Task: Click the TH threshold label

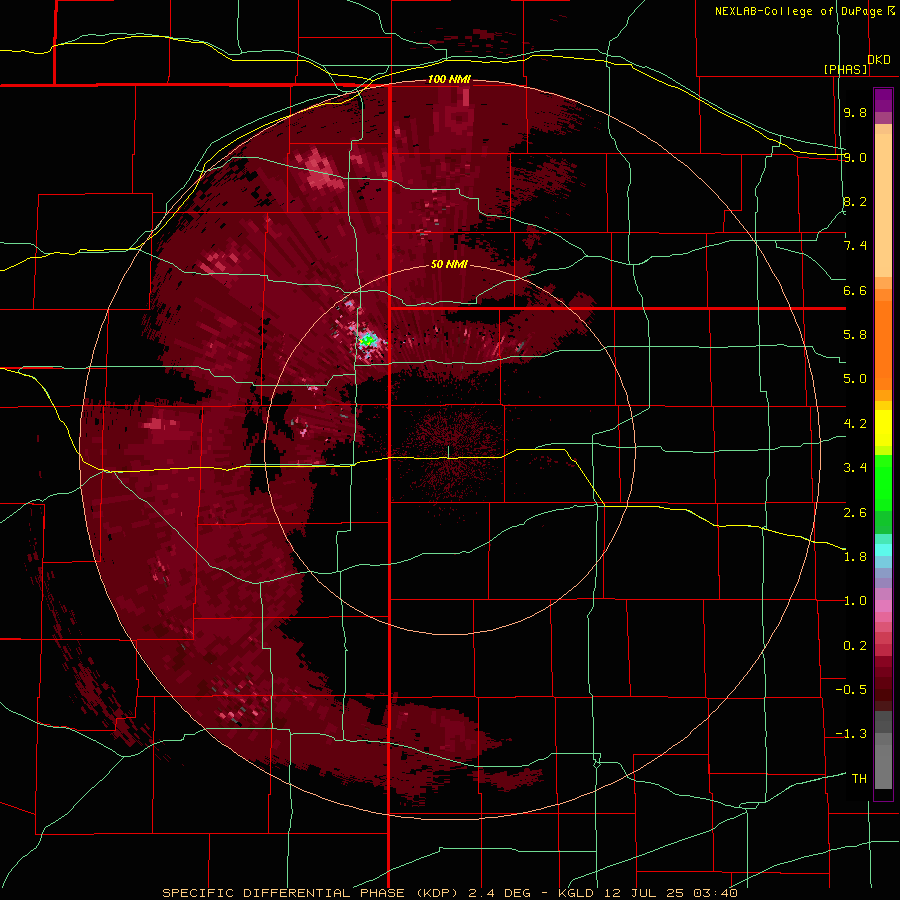Action: click(x=859, y=779)
